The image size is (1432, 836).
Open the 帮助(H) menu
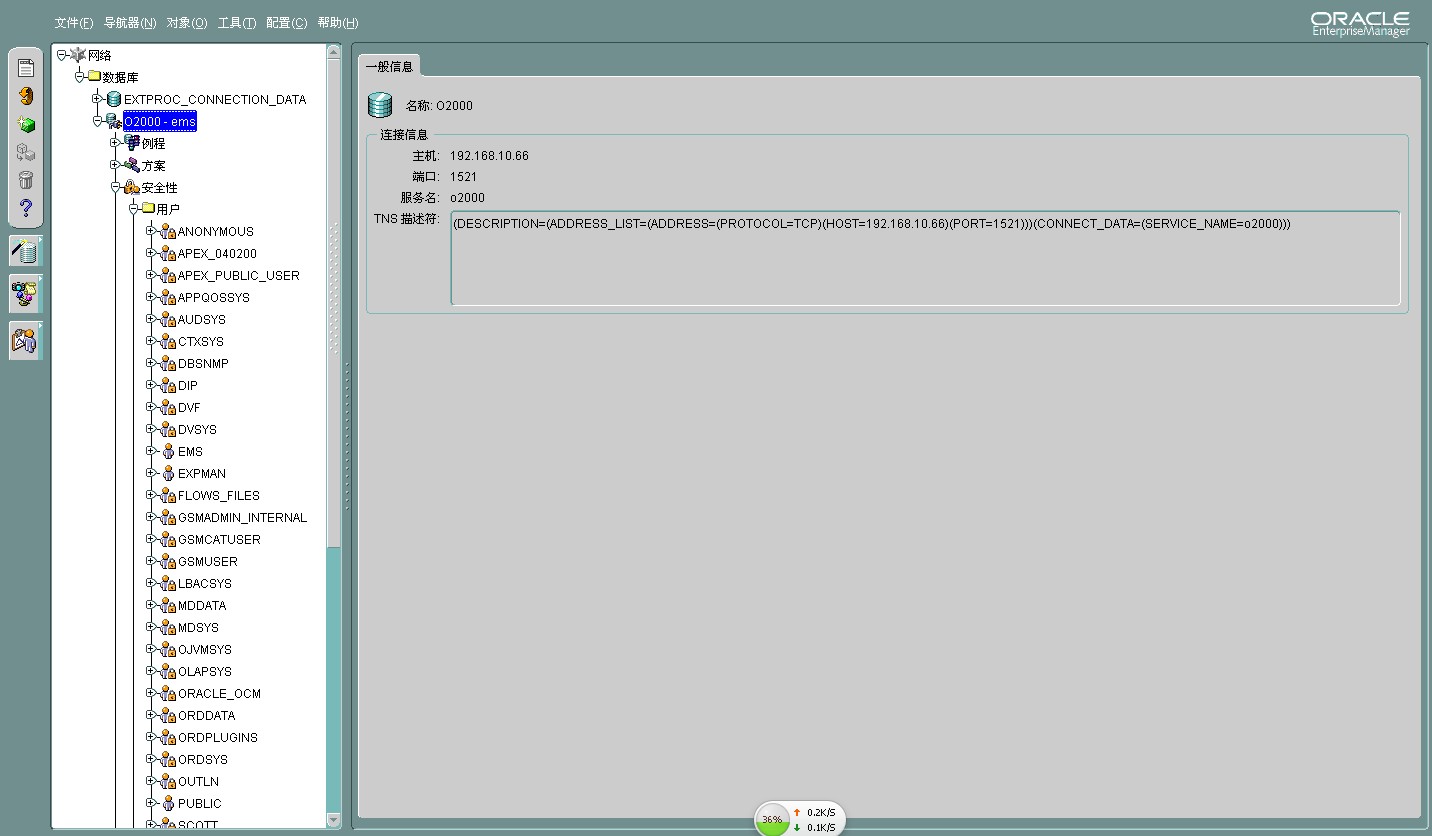pos(337,23)
